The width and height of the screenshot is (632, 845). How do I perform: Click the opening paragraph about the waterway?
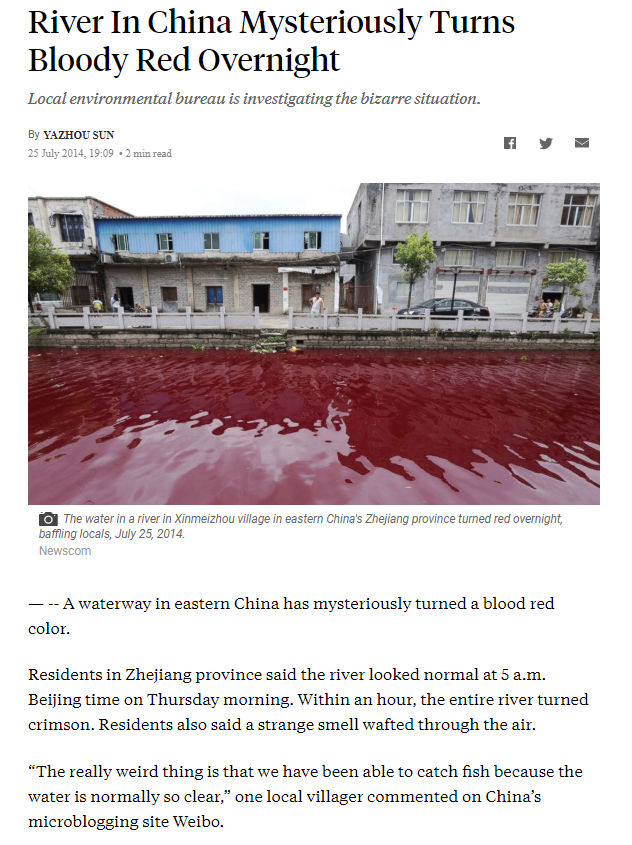click(x=291, y=616)
